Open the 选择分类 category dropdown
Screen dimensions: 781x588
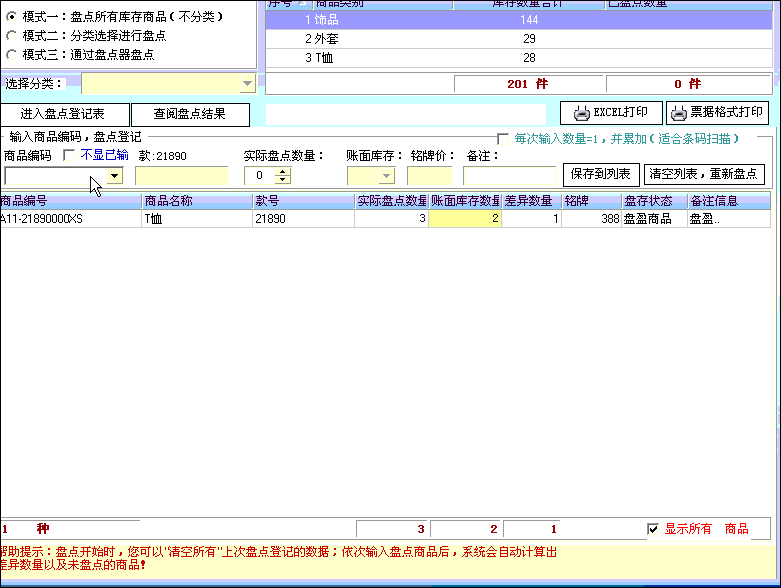(x=247, y=84)
